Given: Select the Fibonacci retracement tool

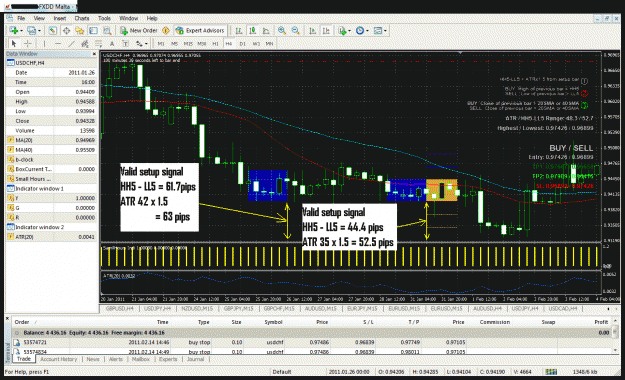Looking at the screenshot, I should coord(98,43).
